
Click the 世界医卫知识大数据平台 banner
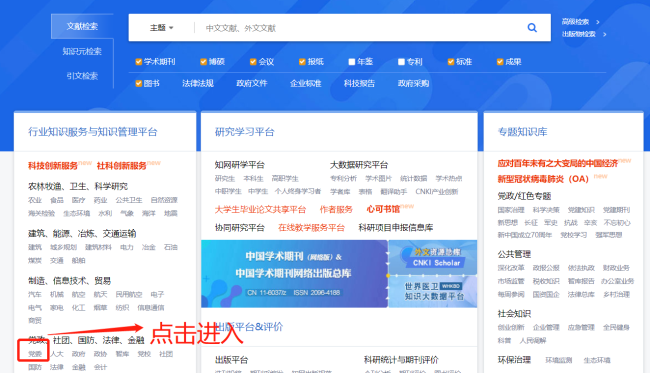pos(433,291)
